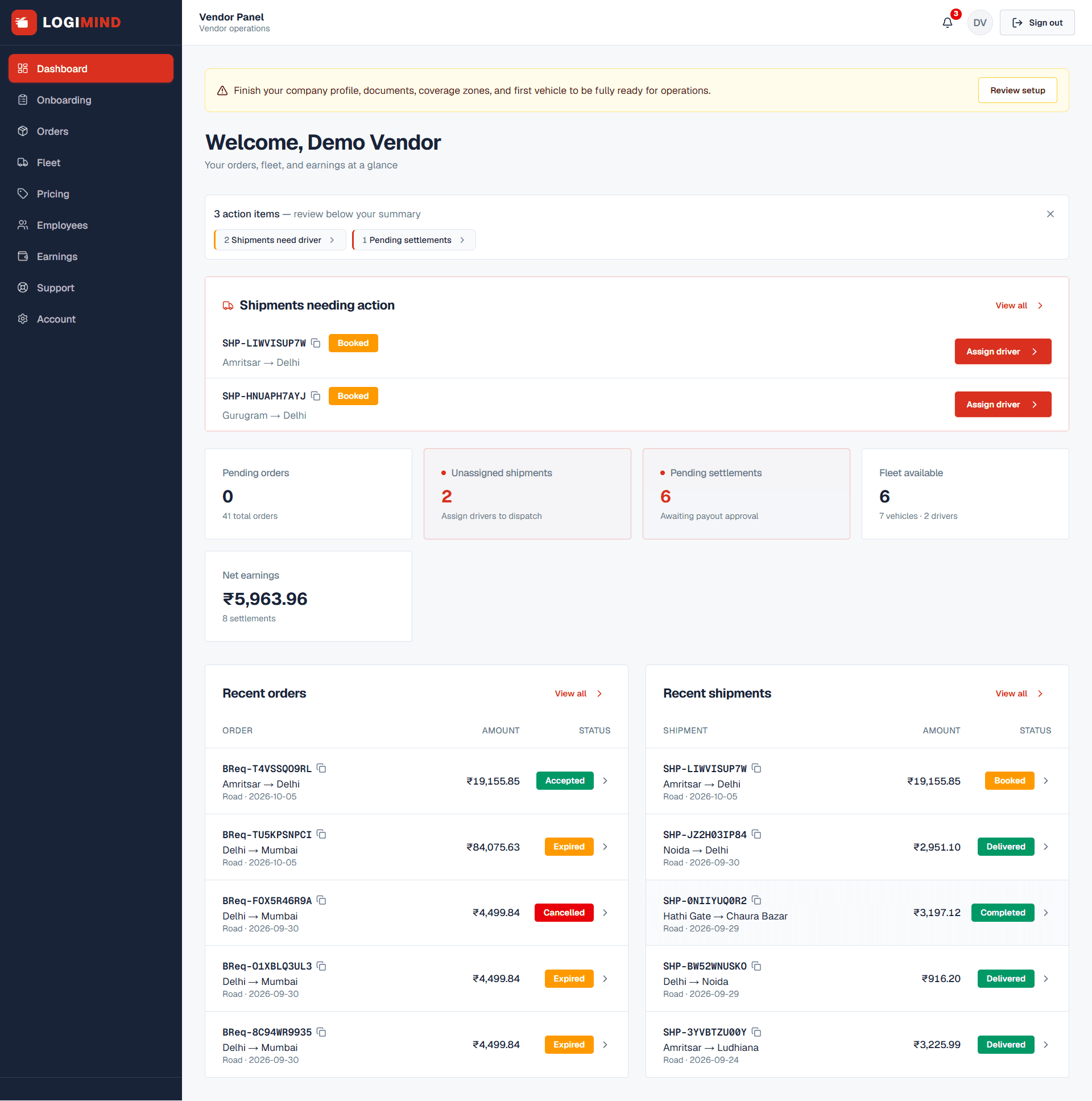1092x1101 pixels.
Task: Click Review setup in the banner
Action: click(x=1017, y=90)
